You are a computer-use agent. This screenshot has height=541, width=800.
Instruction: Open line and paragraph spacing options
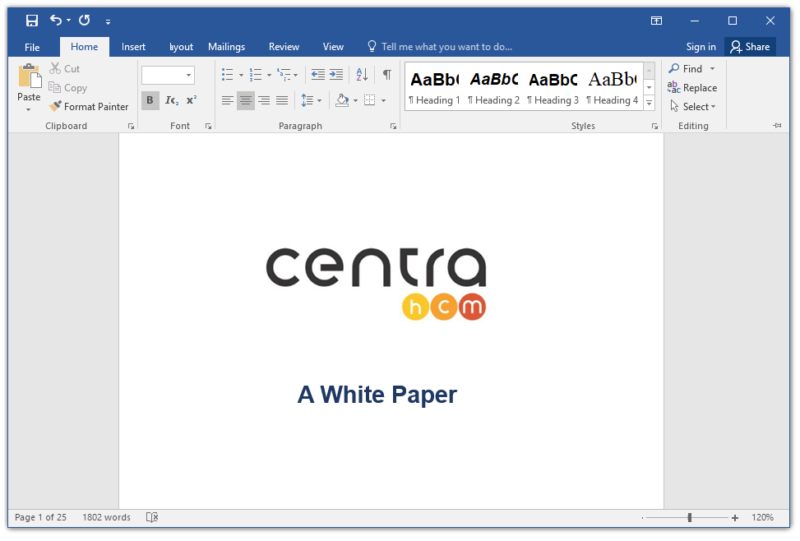311,100
